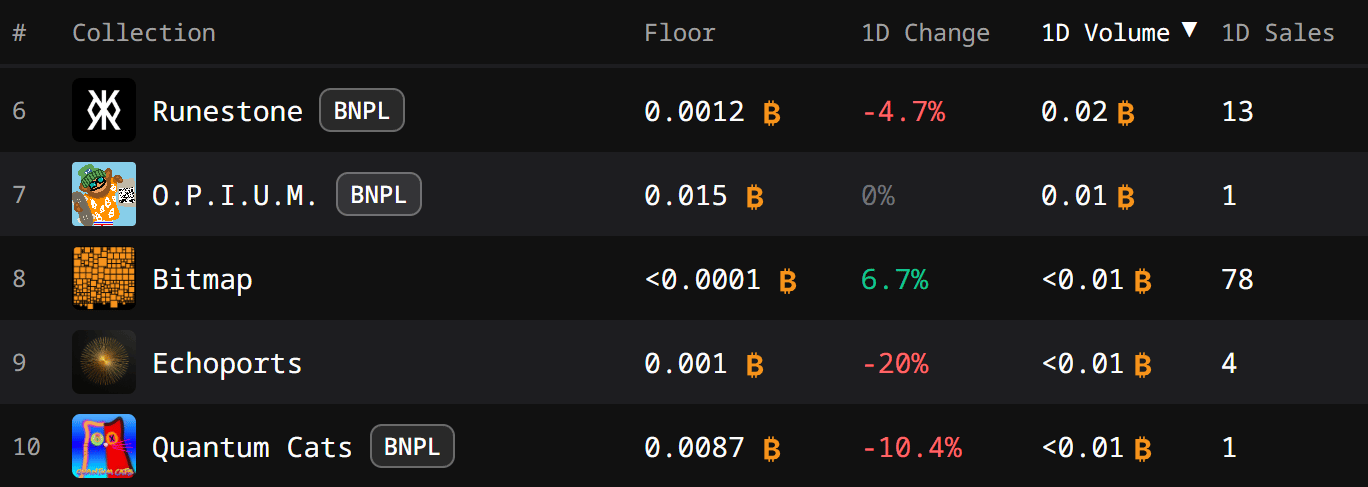Open the Runestone collection logo

click(104, 110)
